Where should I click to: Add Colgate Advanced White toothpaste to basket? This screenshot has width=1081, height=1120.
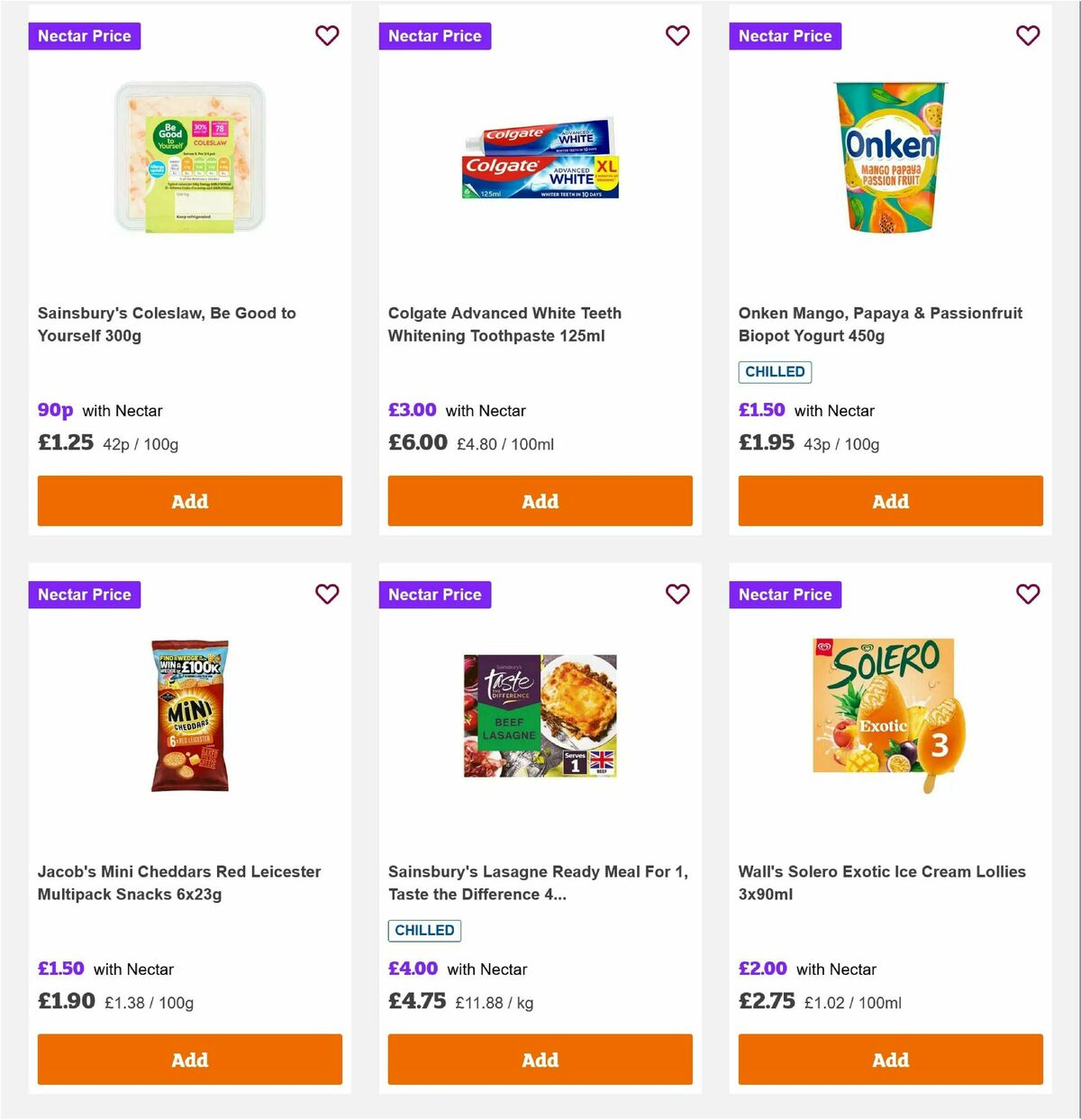[x=540, y=501]
